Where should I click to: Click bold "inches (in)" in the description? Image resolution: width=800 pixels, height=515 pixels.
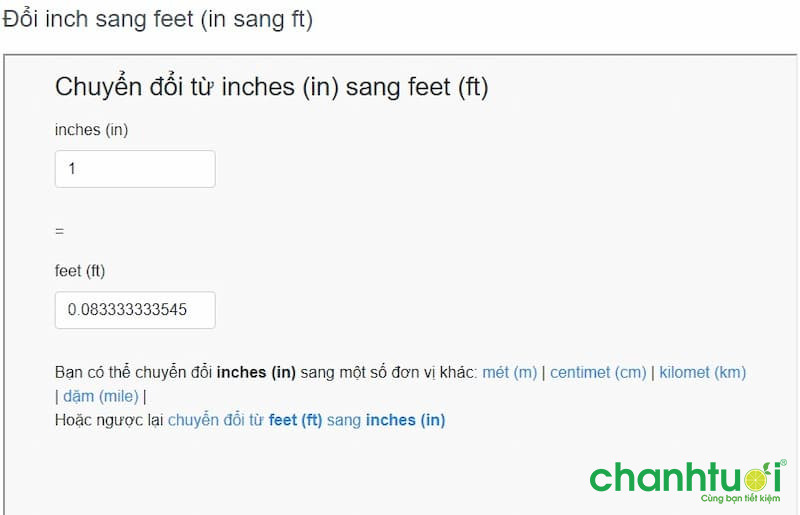(x=256, y=372)
